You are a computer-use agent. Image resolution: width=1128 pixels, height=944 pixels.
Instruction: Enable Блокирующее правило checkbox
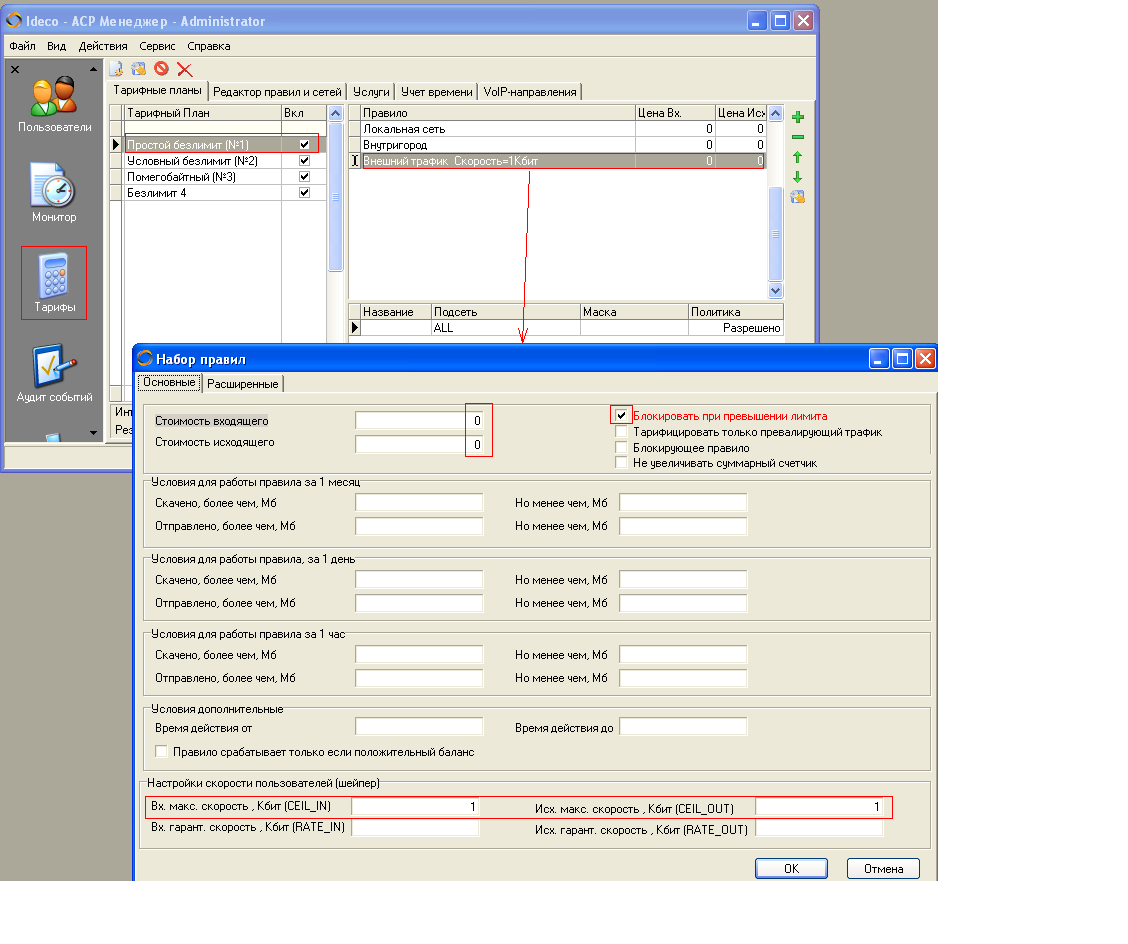621,448
